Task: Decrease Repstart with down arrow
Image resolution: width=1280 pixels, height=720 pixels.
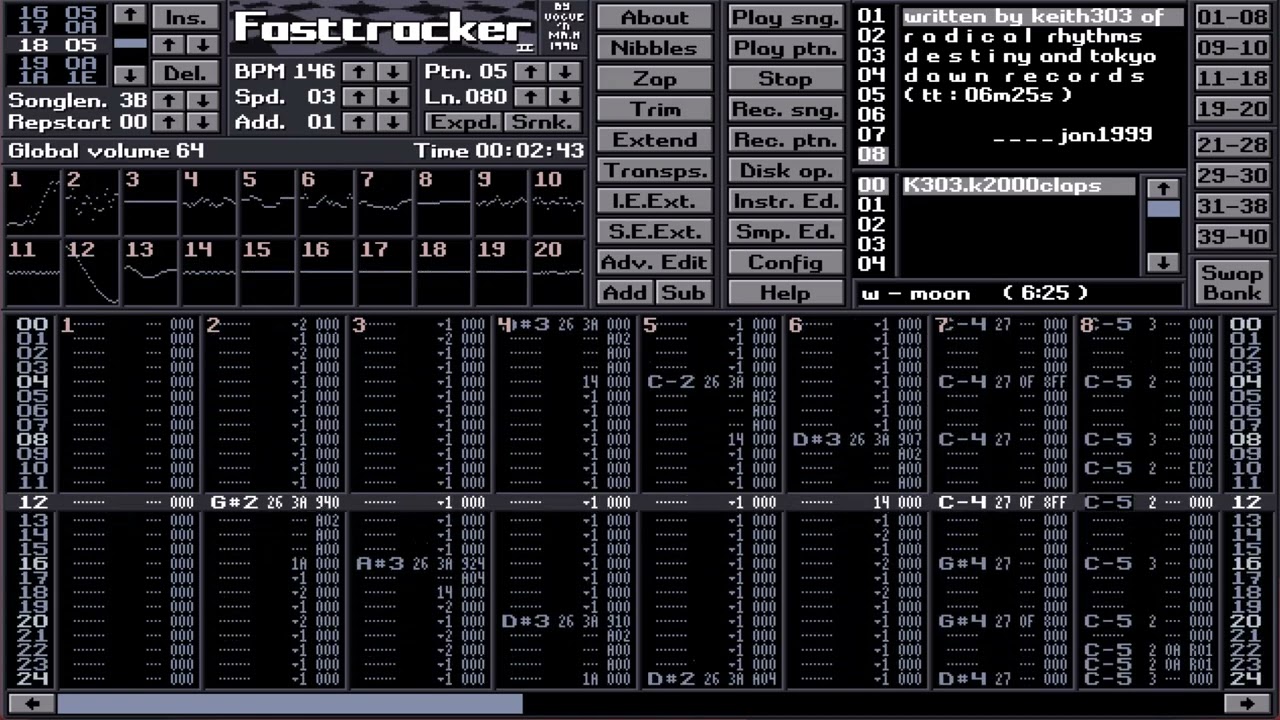Action: coord(204,122)
